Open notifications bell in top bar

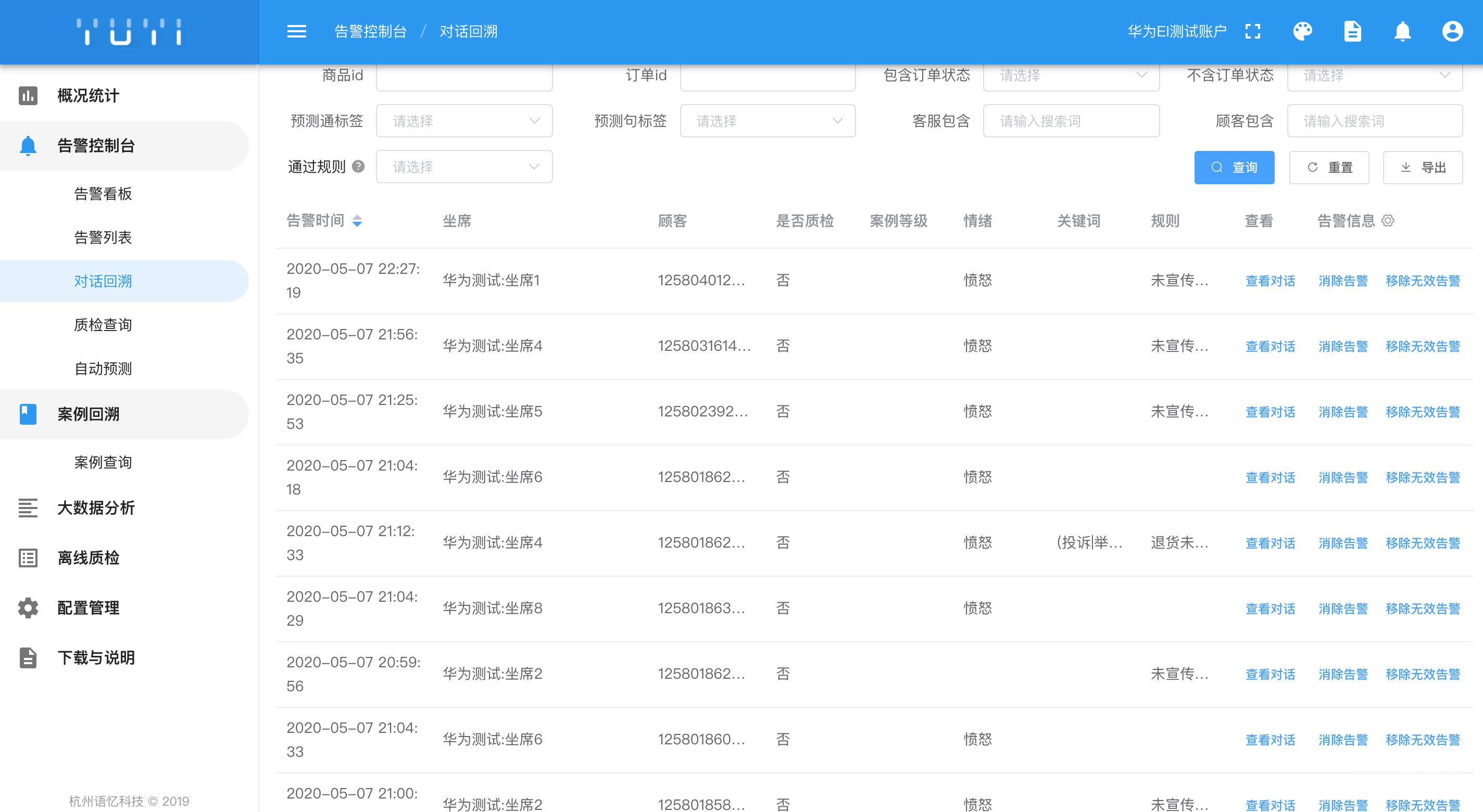coord(1402,32)
